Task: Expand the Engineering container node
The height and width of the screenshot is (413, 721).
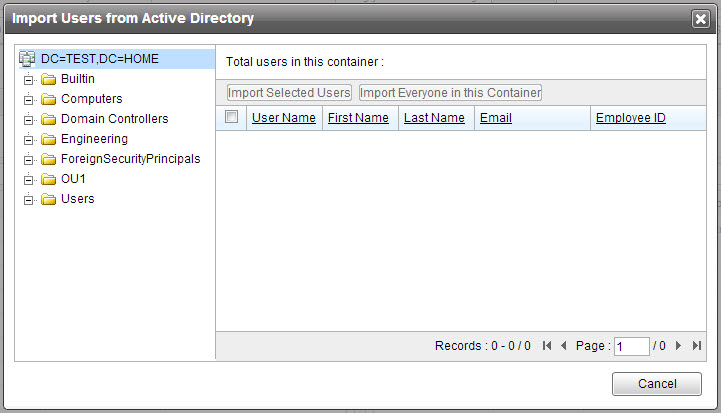Action: pyautogui.click(x=30, y=139)
